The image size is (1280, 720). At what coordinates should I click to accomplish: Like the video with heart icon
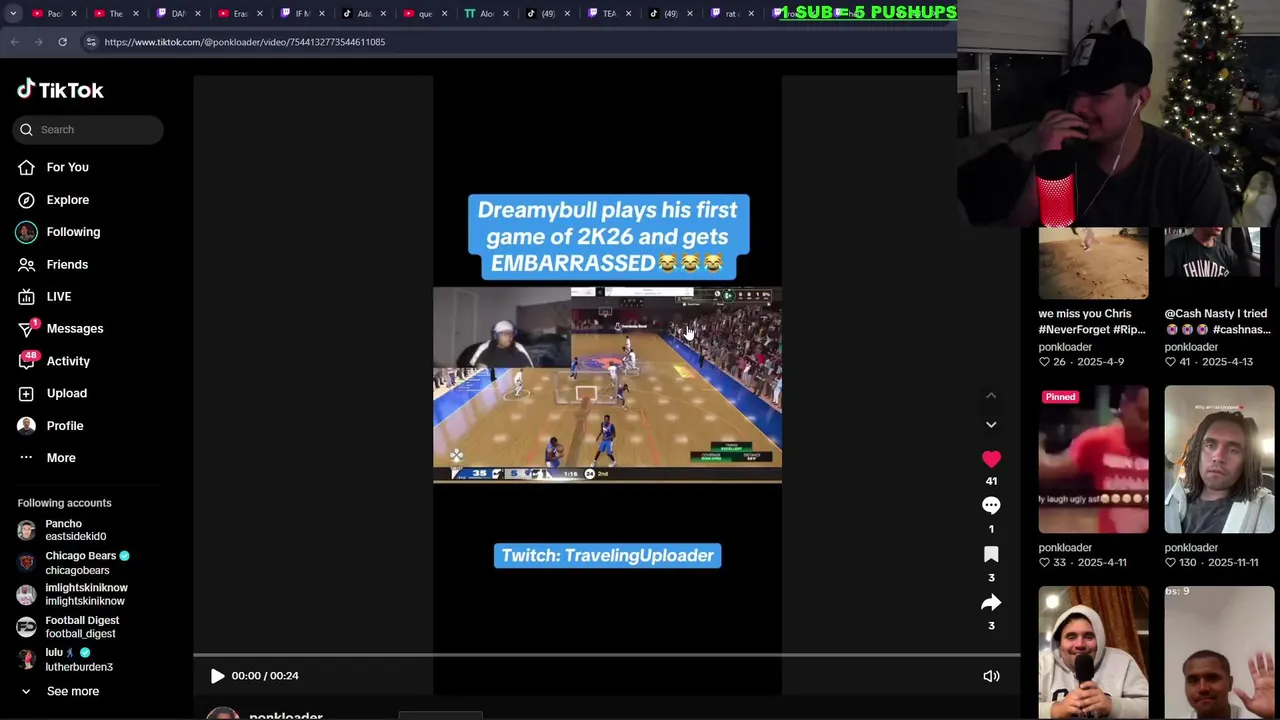click(991, 459)
